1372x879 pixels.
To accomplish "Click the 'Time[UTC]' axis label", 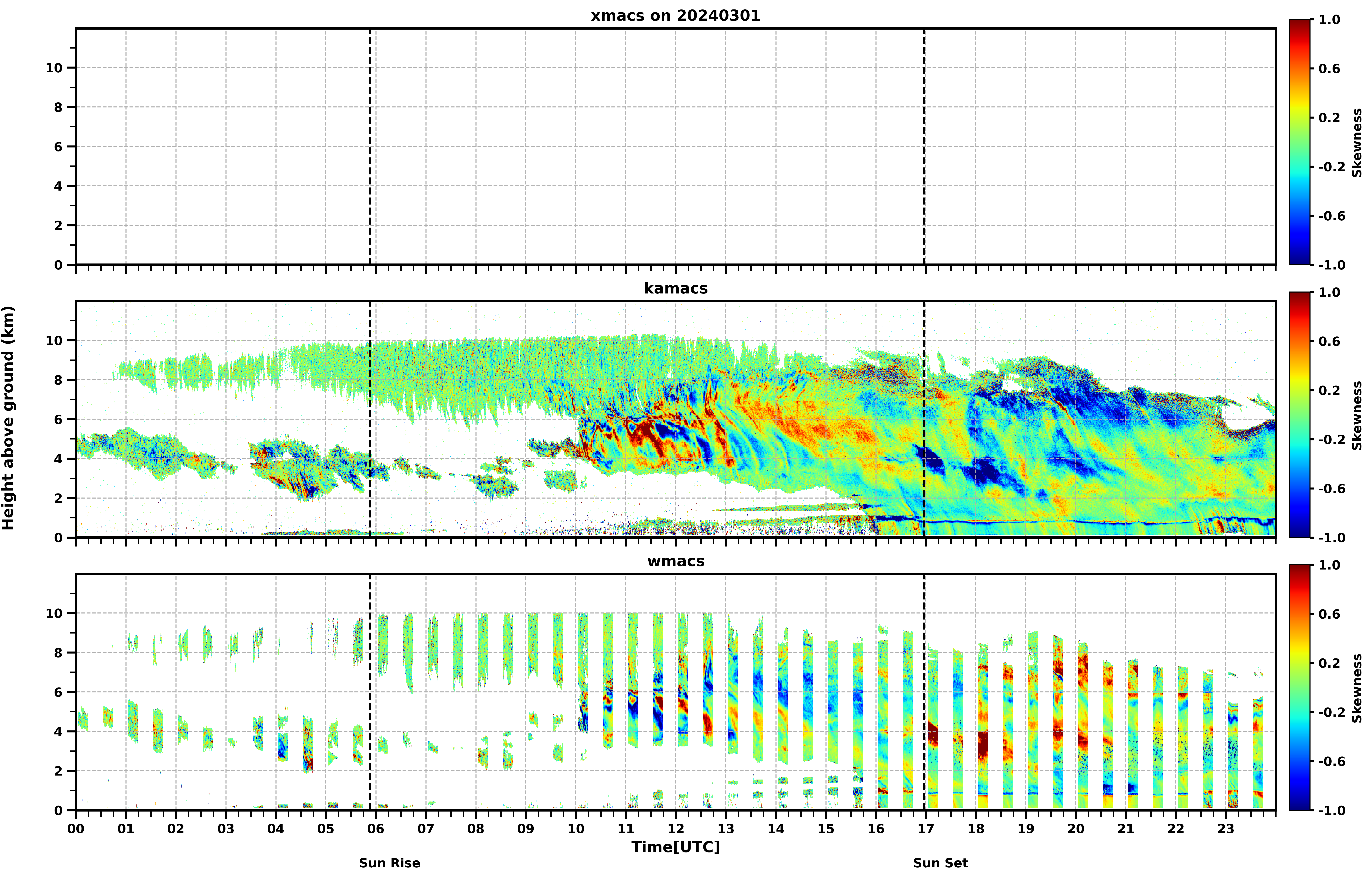I will (x=676, y=847).
